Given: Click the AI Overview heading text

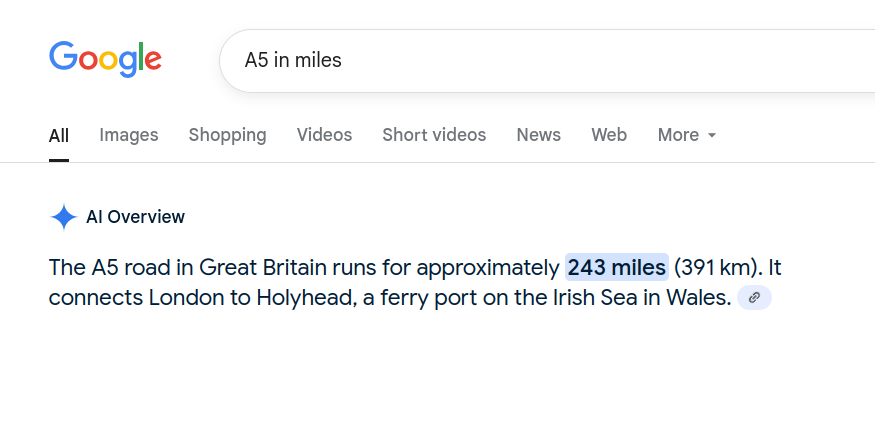Looking at the screenshot, I should click(136, 217).
